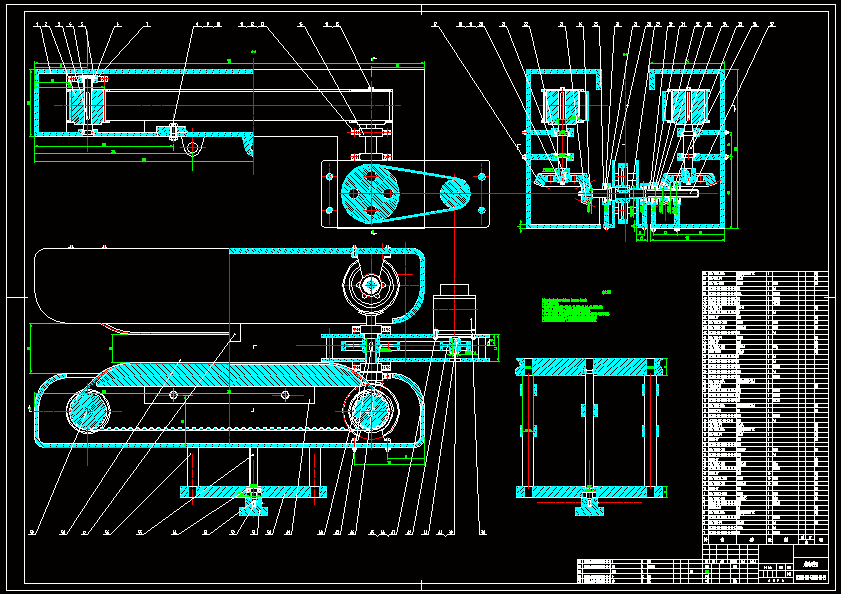Select the hatched roller block in top-left arm view
841x594 pixels.
coord(86,106)
